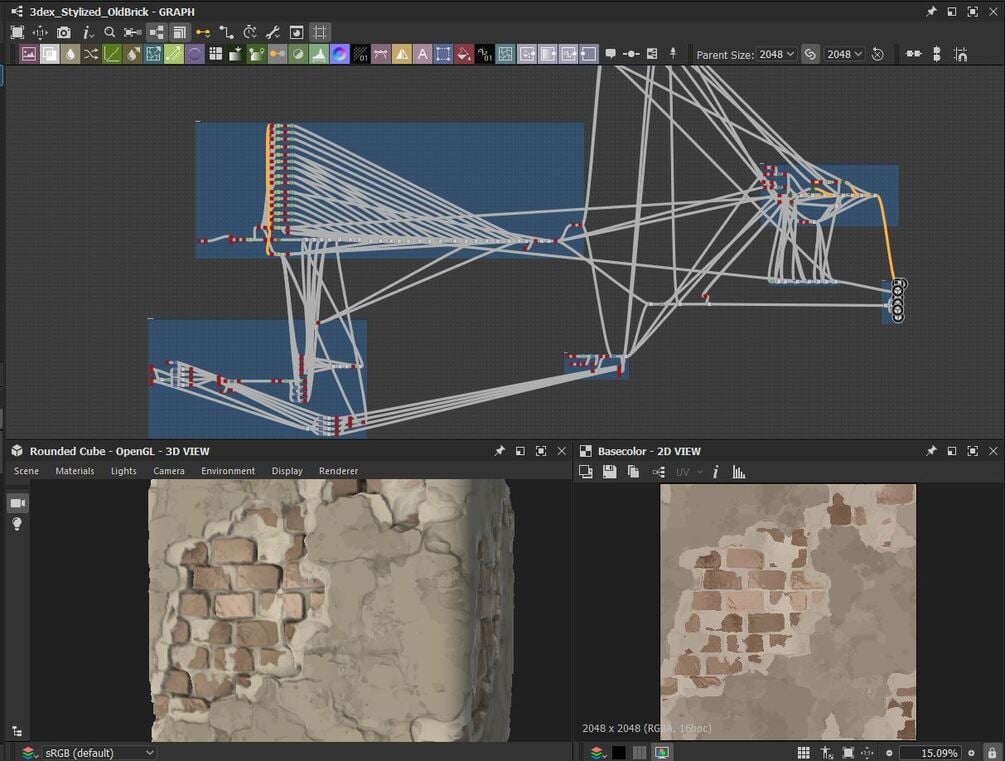The height and width of the screenshot is (761, 1005).
Task: Show image info in 2D view
Action: [x=715, y=472]
